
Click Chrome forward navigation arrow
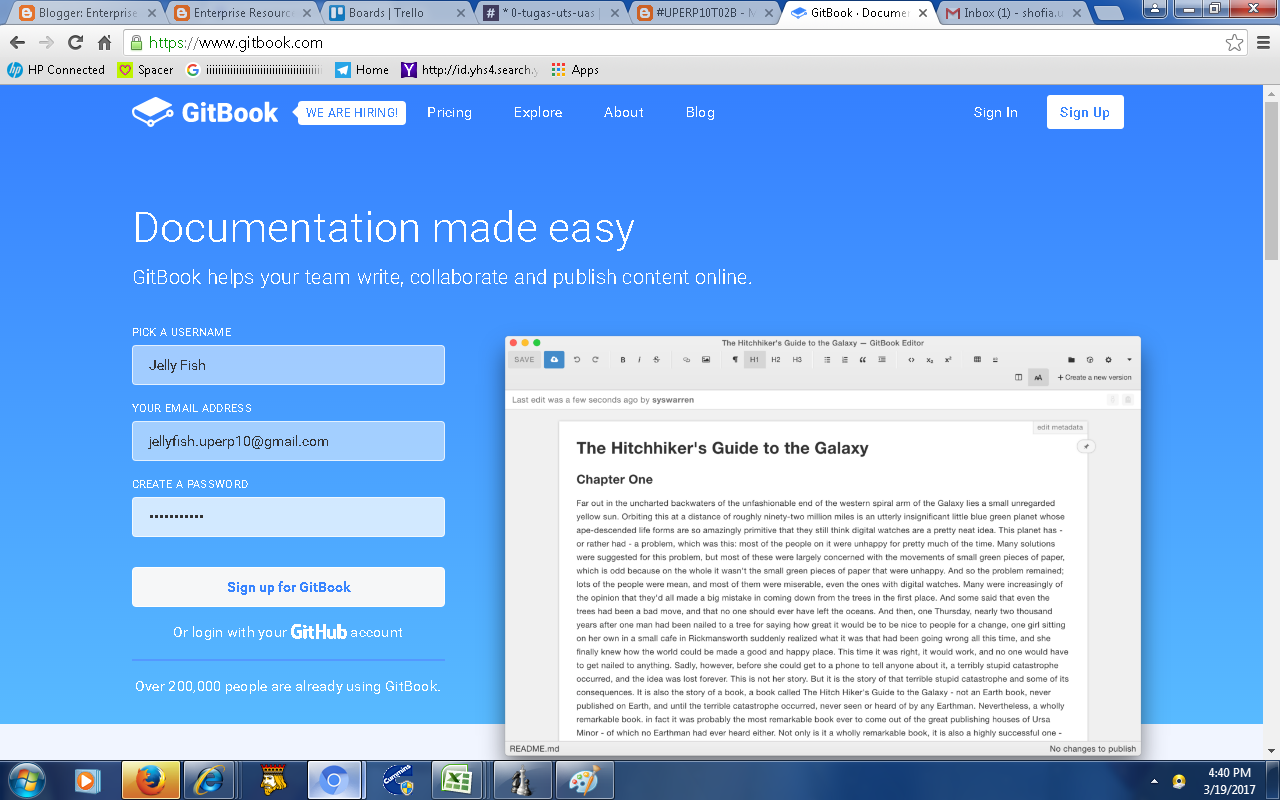coord(46,43)
